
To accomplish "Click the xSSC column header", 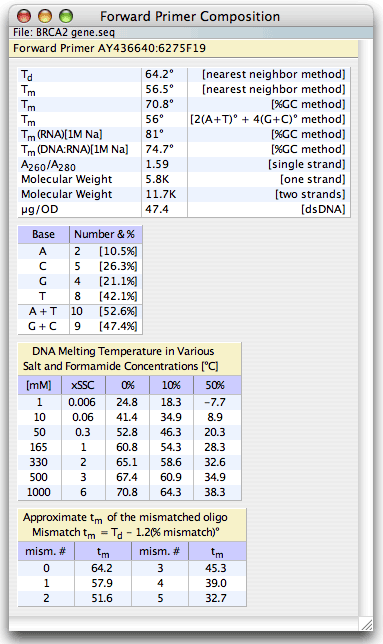I will click(83, 385).
